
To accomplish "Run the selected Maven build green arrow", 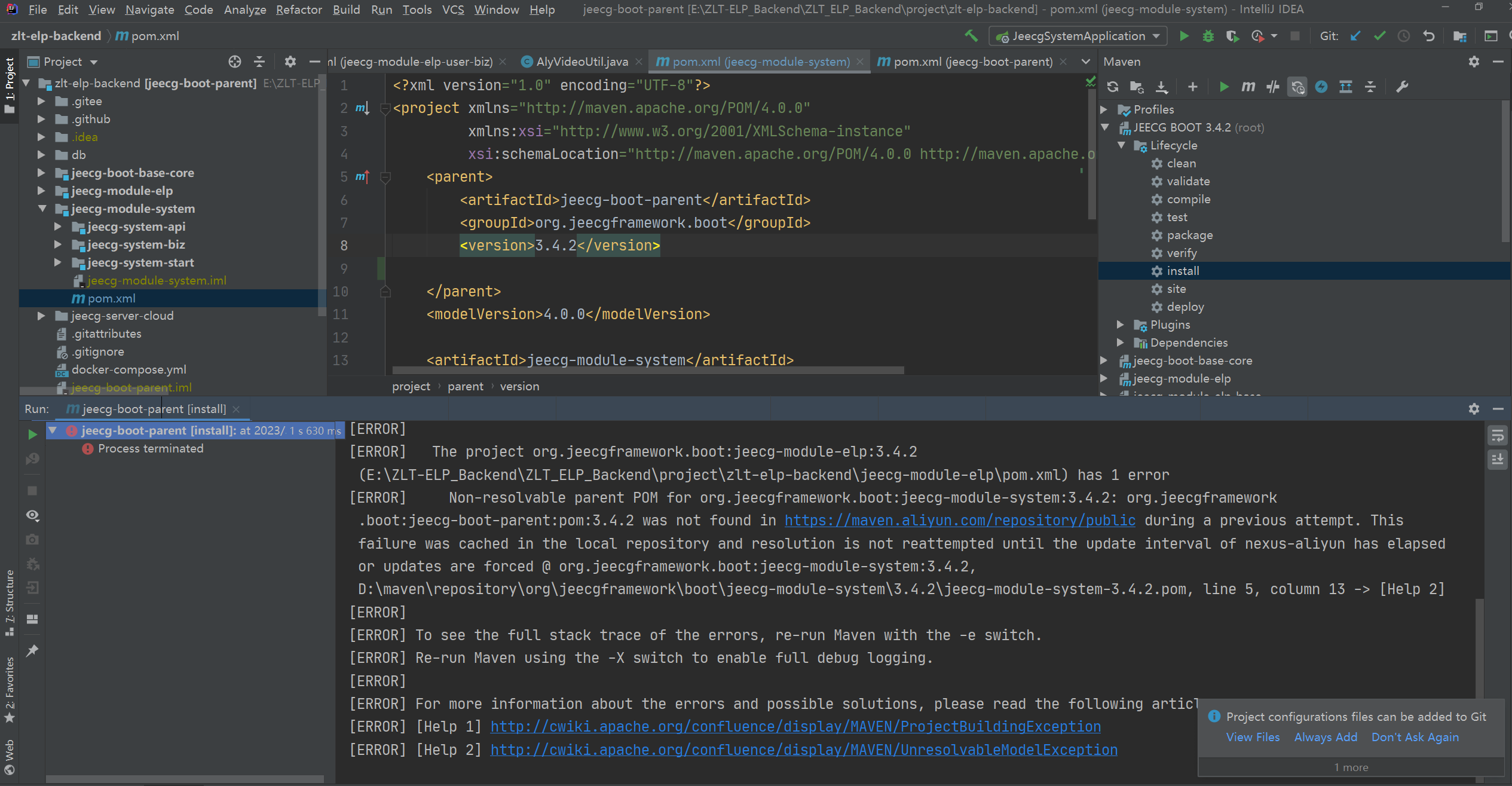I will [x=1223, y=87].
